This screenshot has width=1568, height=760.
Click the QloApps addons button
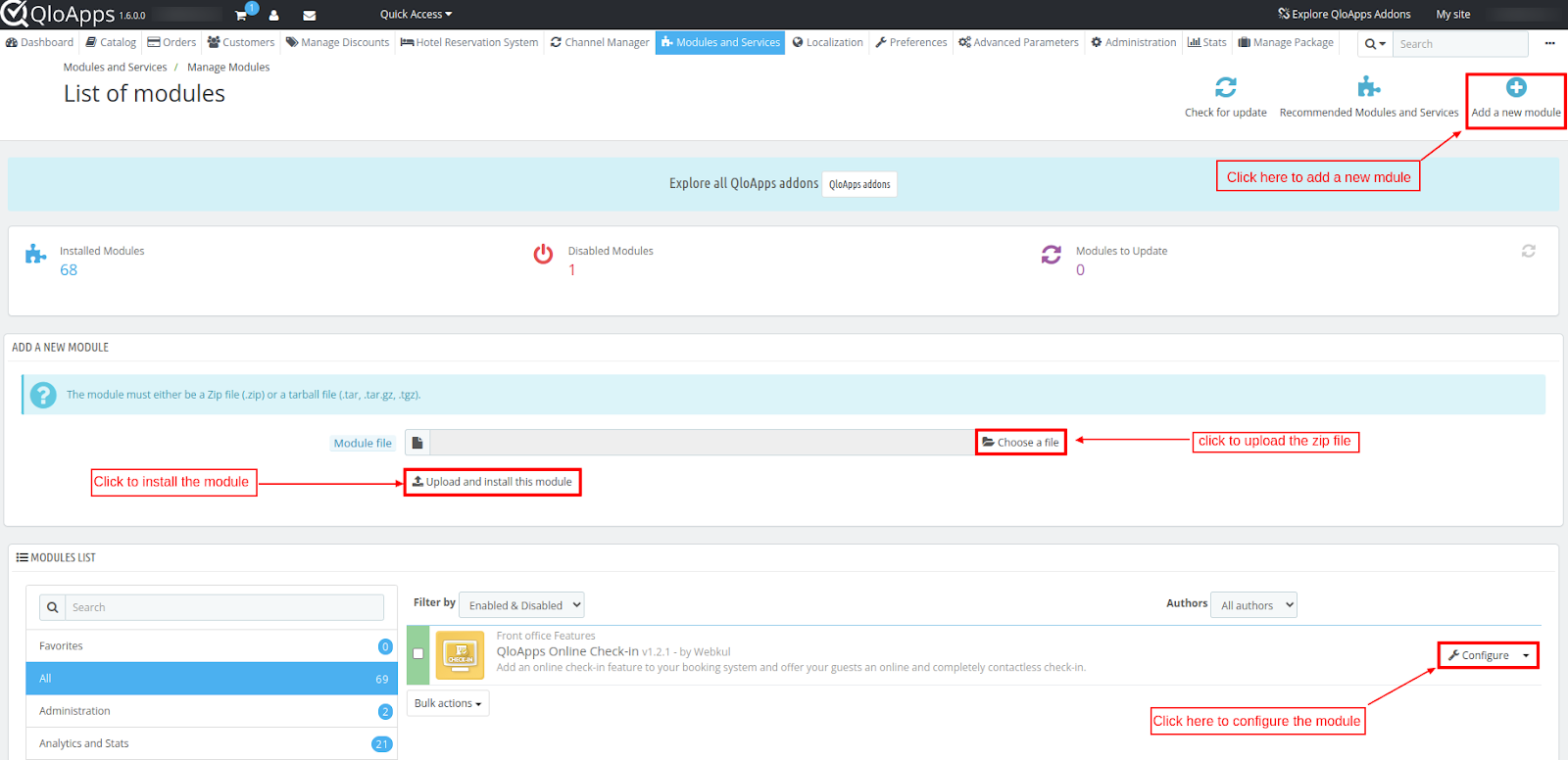tap(859, 184)
